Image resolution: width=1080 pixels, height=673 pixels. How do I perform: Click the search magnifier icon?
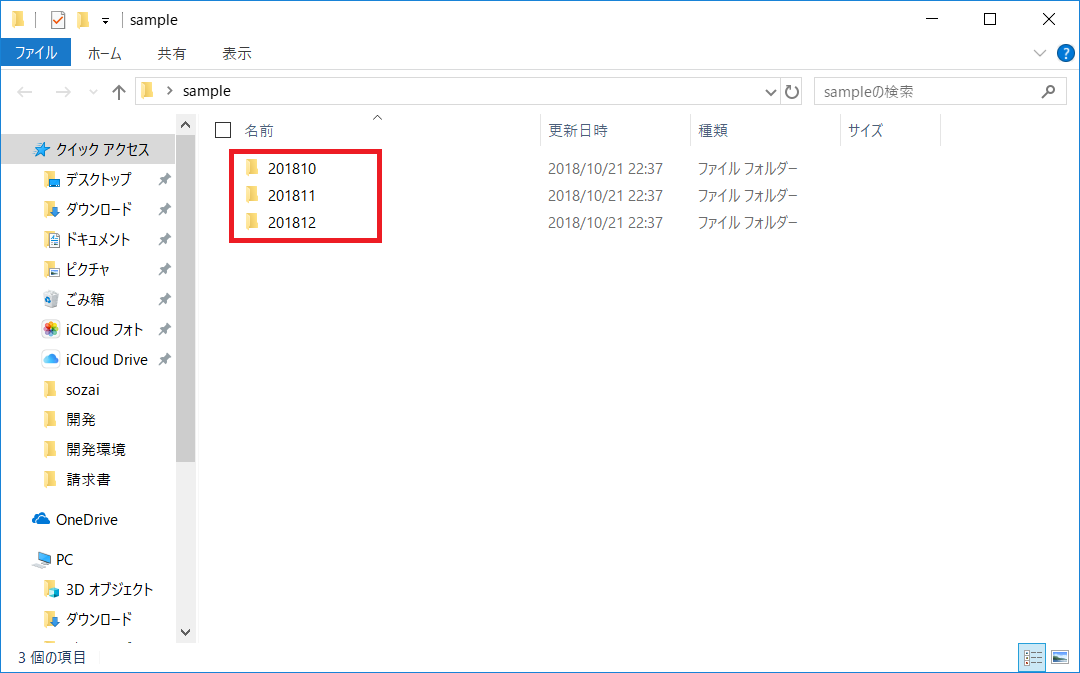point(1047,91)
